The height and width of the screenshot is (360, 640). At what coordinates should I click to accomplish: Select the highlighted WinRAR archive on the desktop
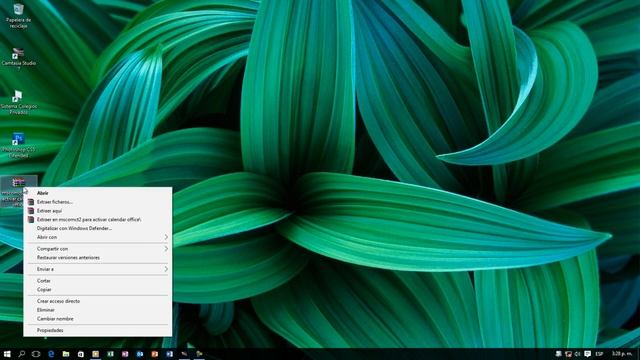(x=18, y=191)
